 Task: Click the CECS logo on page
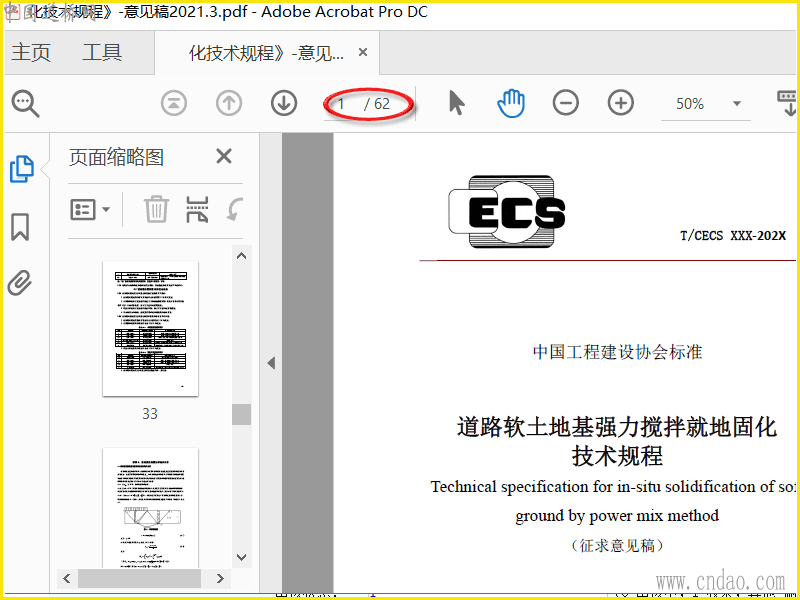507,212
